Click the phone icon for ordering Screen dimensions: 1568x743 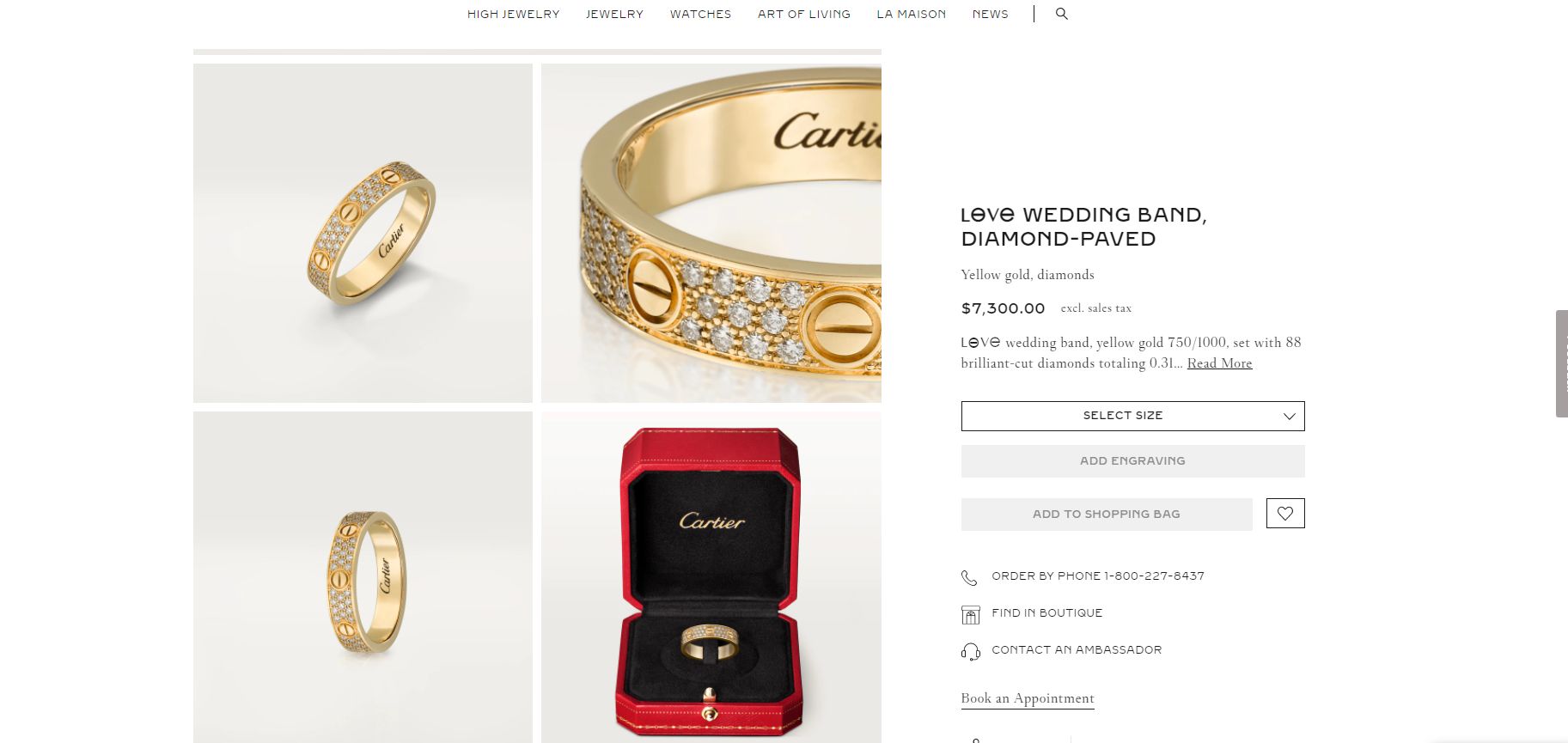(x=969, y=578)
